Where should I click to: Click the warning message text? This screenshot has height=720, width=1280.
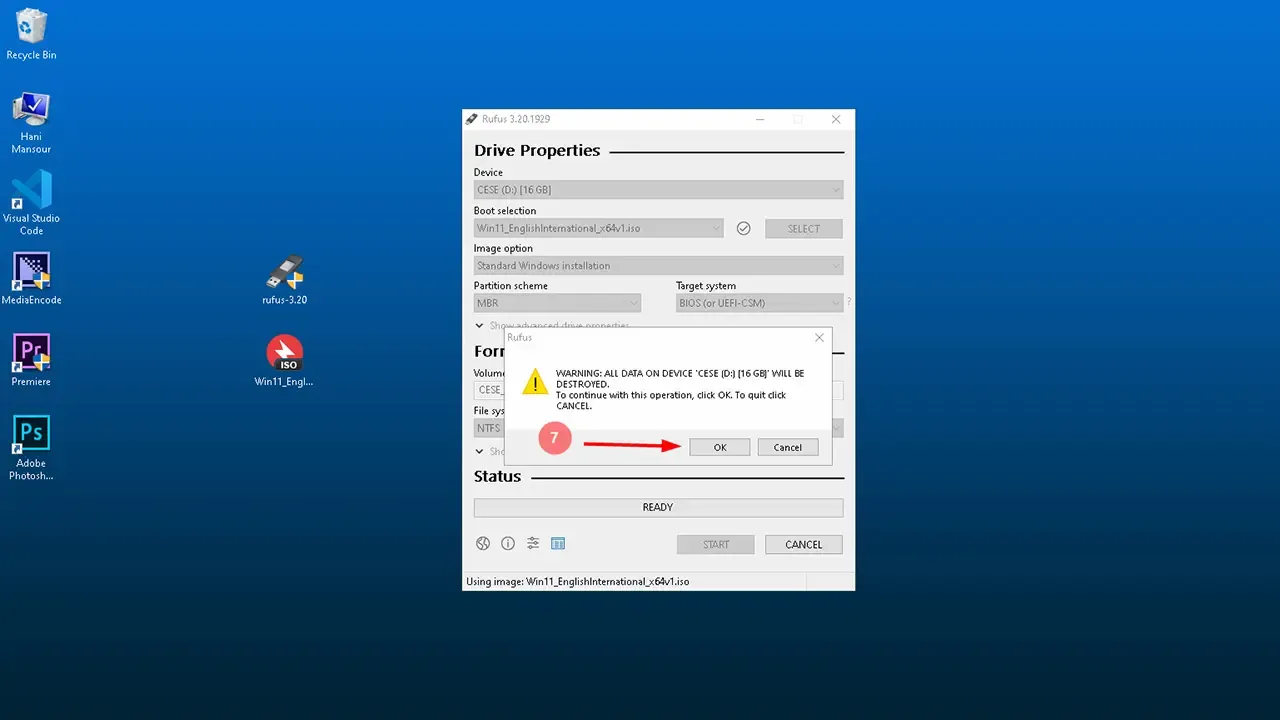(x=680, y=389)
